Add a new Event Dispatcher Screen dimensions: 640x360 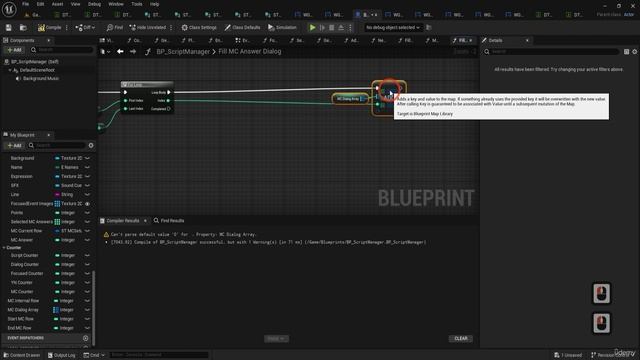(85, 338)
